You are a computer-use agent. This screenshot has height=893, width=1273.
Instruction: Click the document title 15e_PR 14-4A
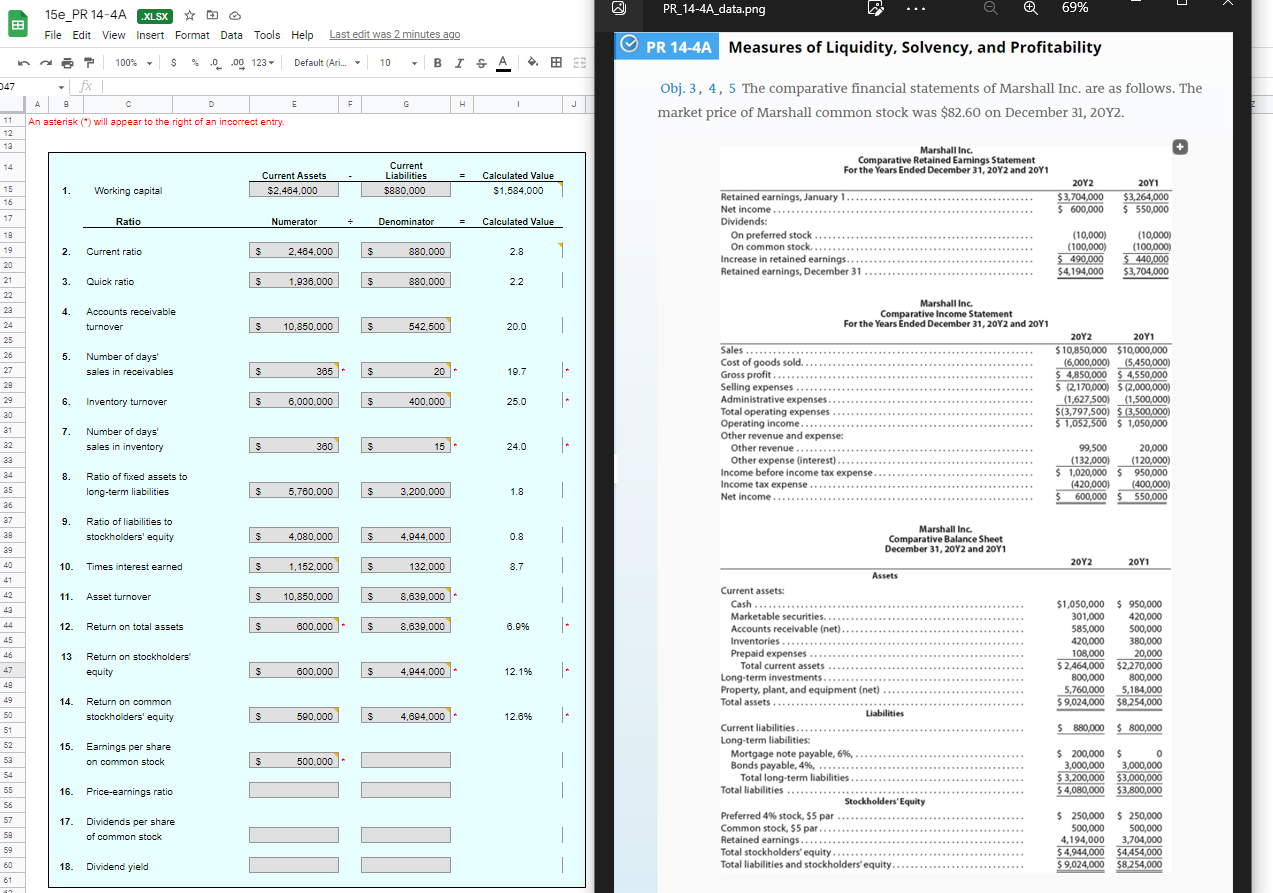[86, 16]
